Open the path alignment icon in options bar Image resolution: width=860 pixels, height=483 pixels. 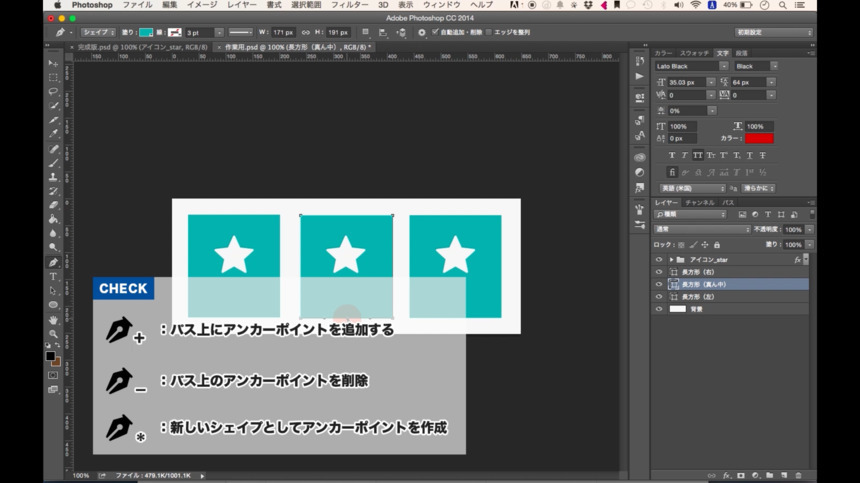pyautogui.click(x=383, y=32)
